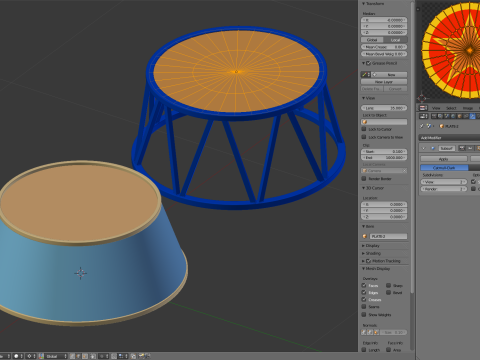Screen dimensions: 480x360
Task: Click the UV image editor type icon
Action: [x=423, y=108]
